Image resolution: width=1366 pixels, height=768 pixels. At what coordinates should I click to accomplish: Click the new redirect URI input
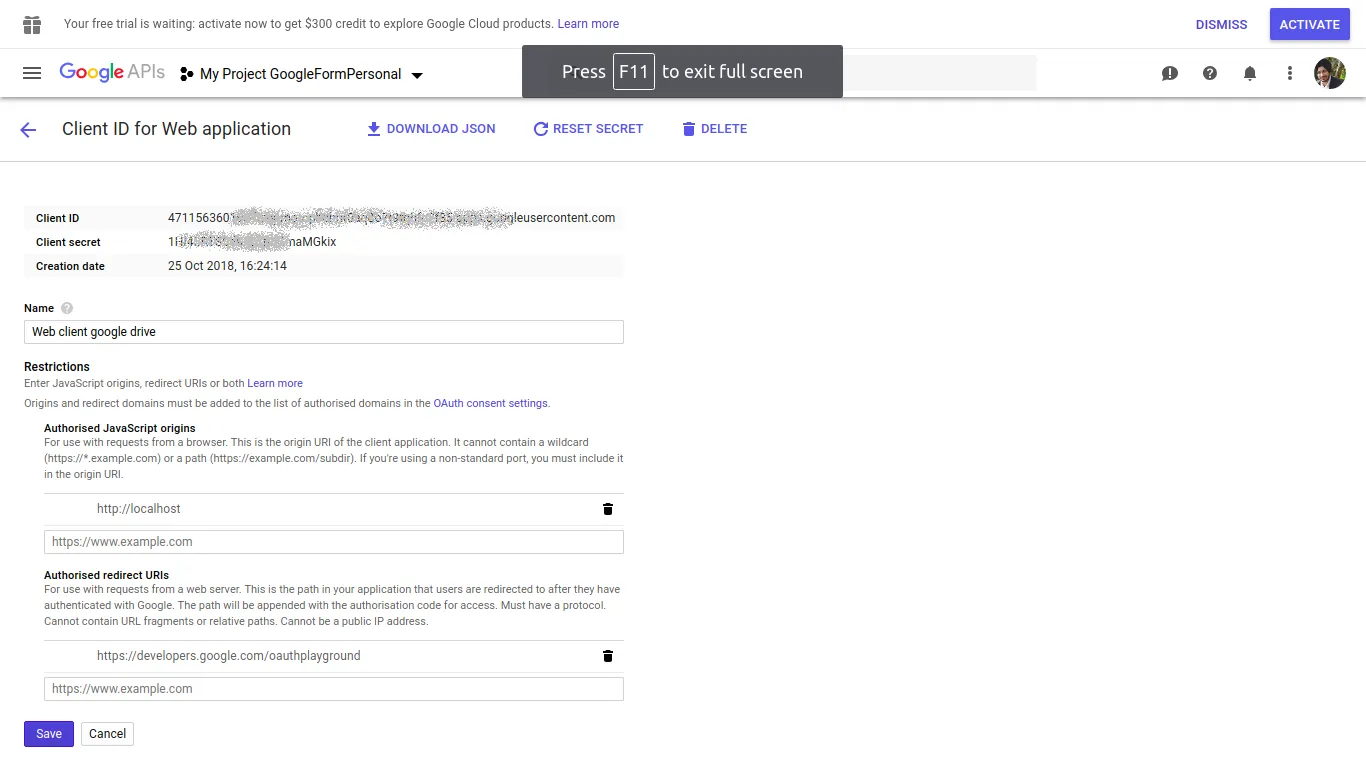click(x=334, y=689)
